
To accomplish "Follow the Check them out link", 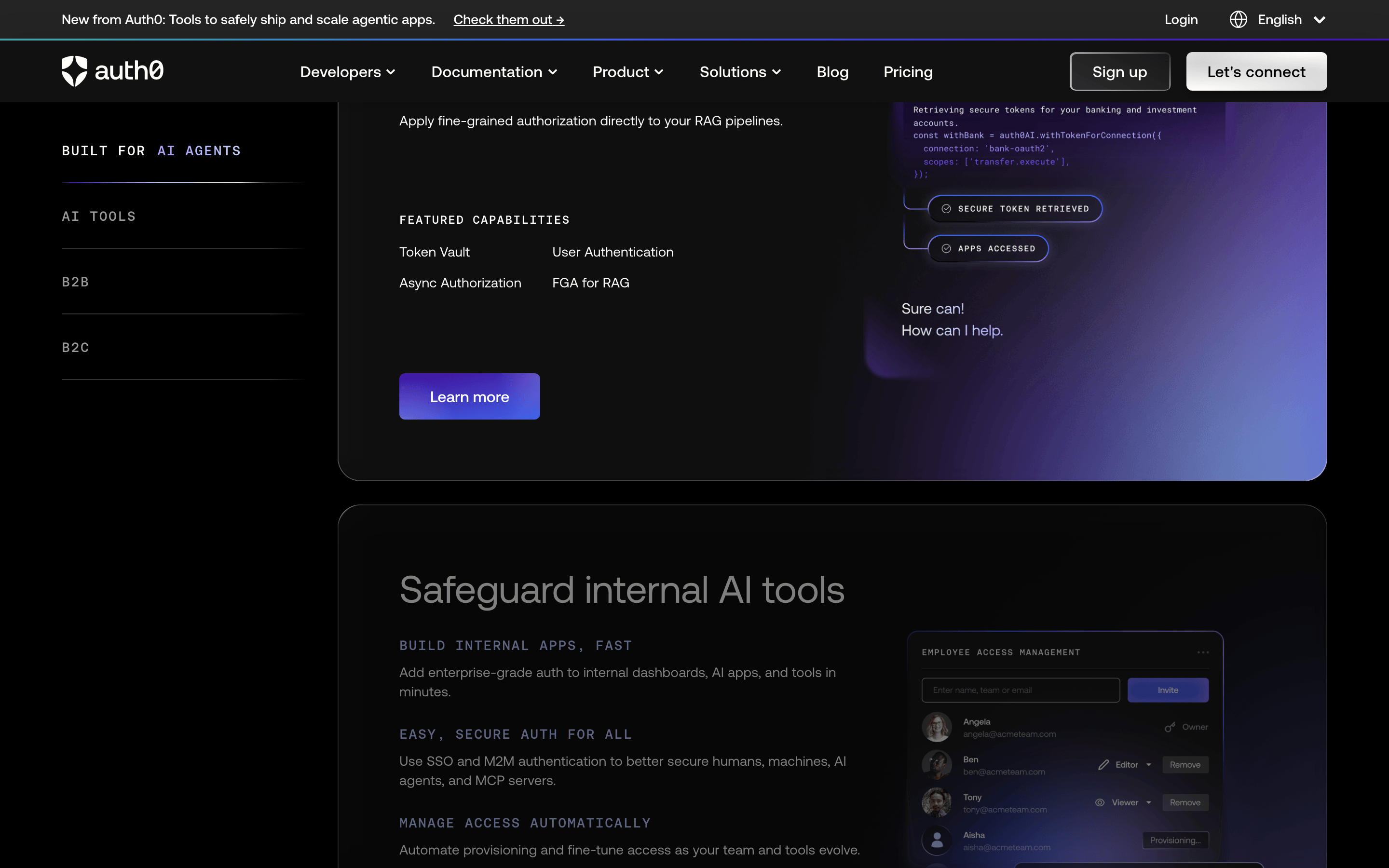I will coord(508,19).
